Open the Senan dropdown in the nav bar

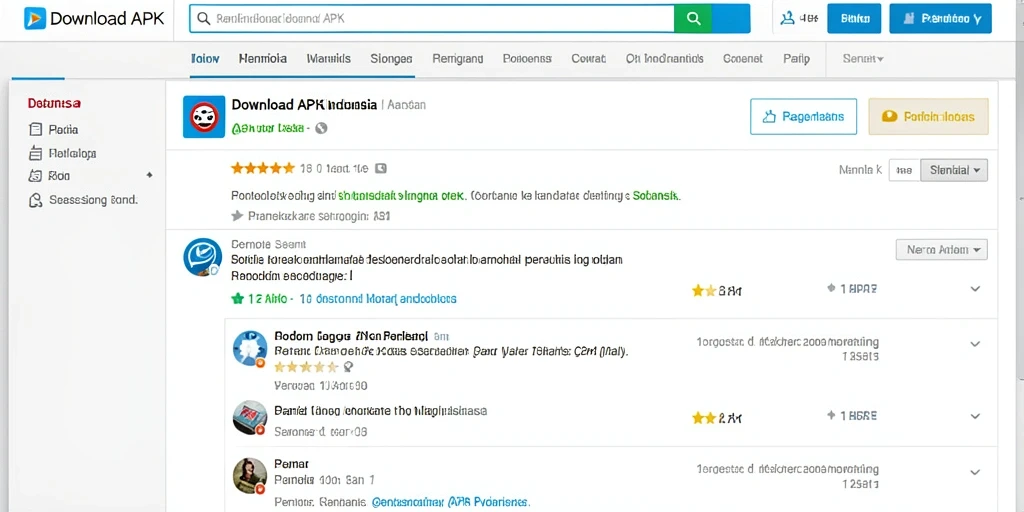point(863,59)
